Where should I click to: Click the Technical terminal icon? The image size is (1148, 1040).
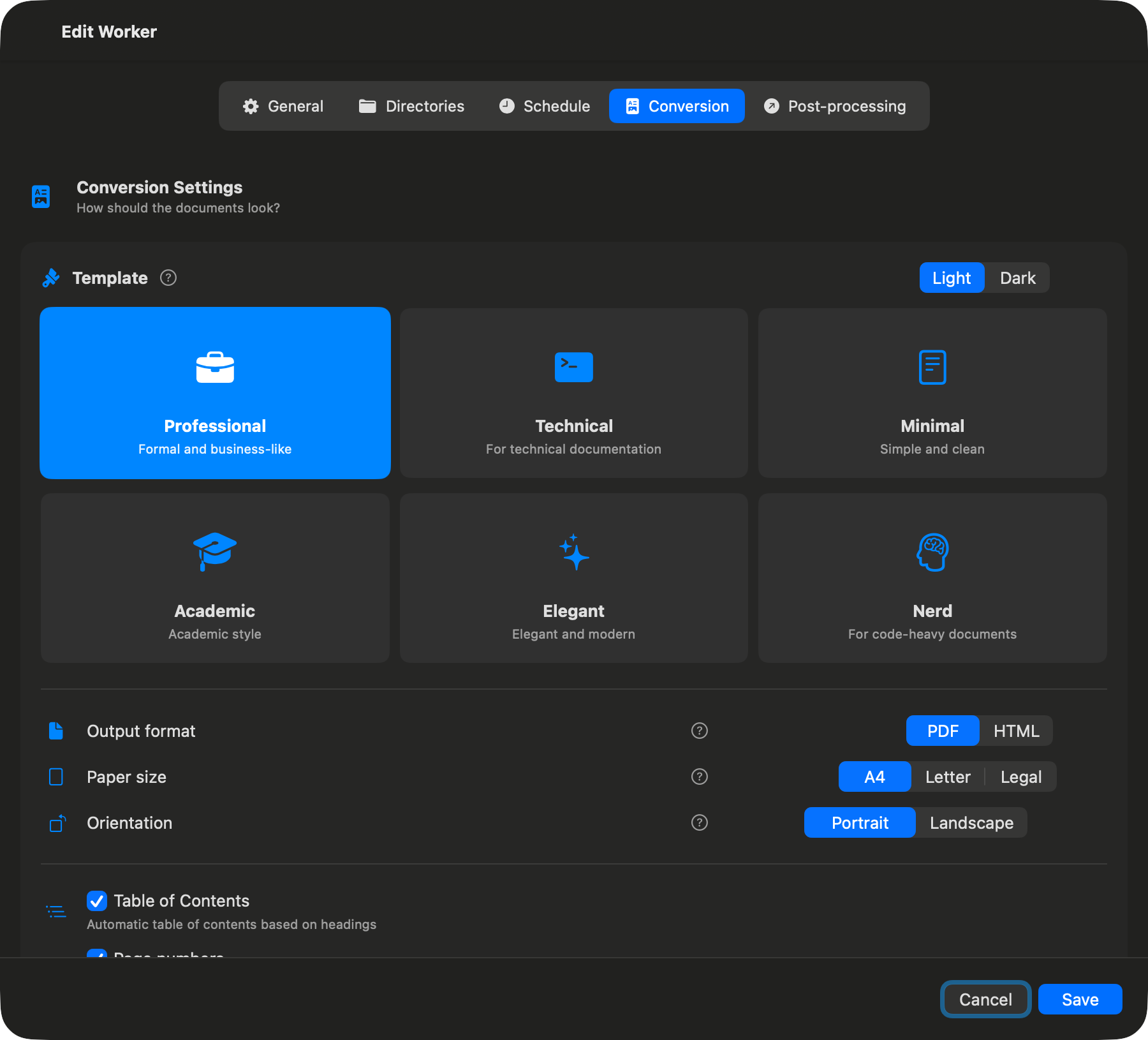(573, 367)
